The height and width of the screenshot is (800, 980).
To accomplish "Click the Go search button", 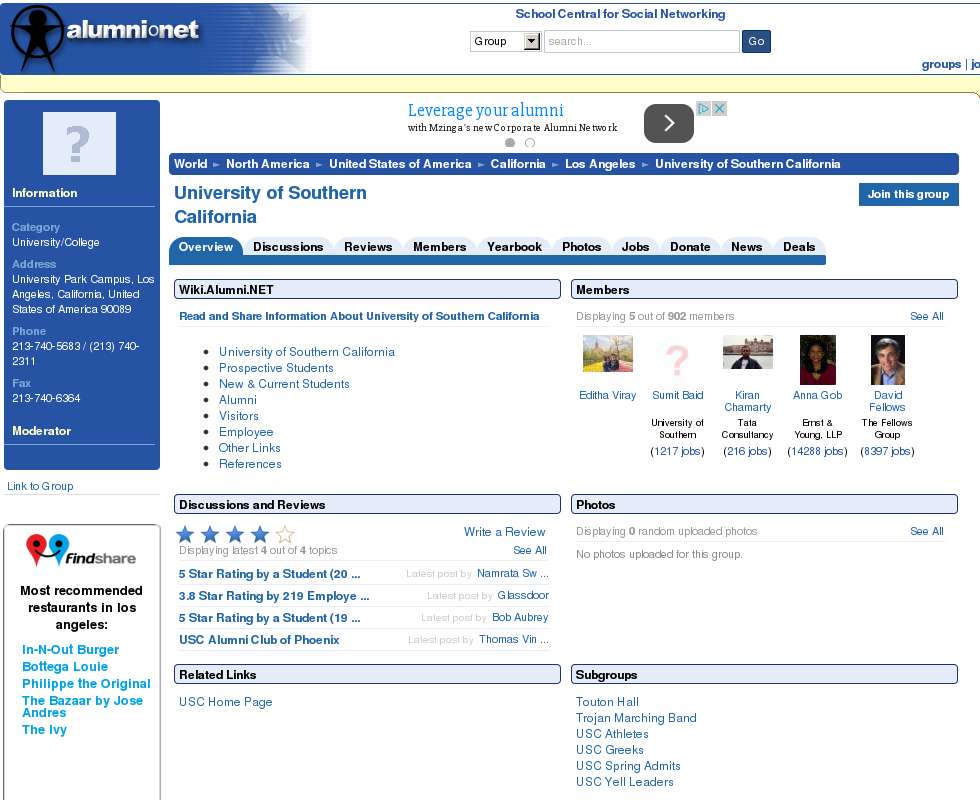I will 756,41.
